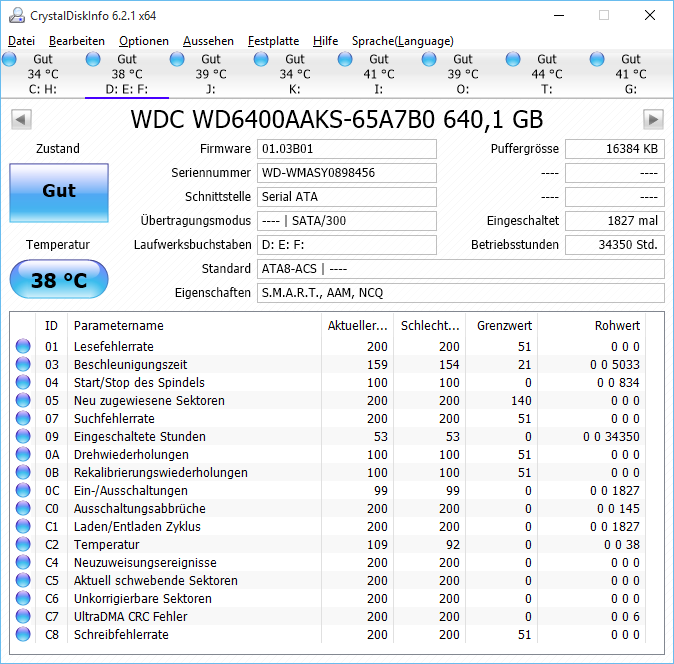Click status orb for Start/Stop des Spindels
The height and width of the screenshot is (664, 674).
(23, 382)
